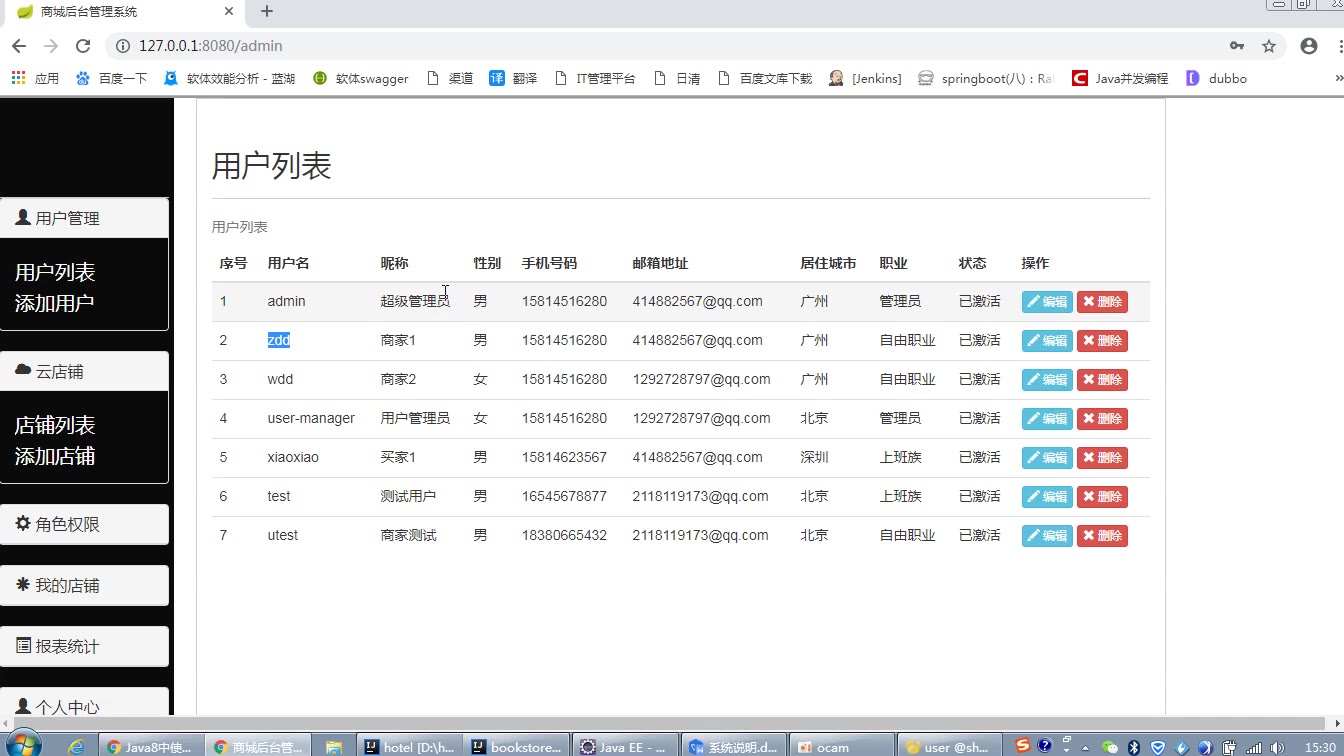
Task: Launch Internet Explorer from the taskbar
Action: point(76,746)
